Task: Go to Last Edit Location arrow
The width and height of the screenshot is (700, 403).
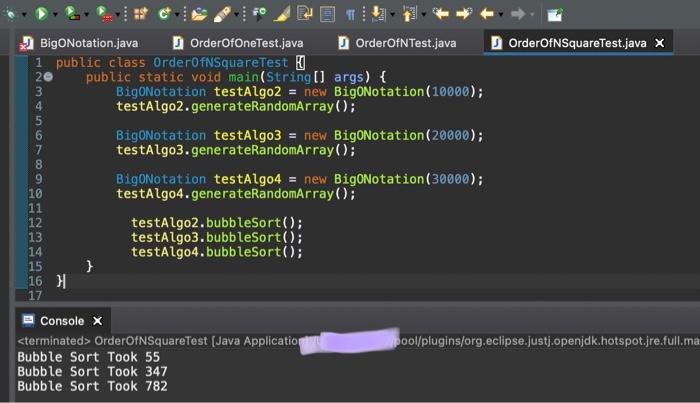Action: click(441, 14)
